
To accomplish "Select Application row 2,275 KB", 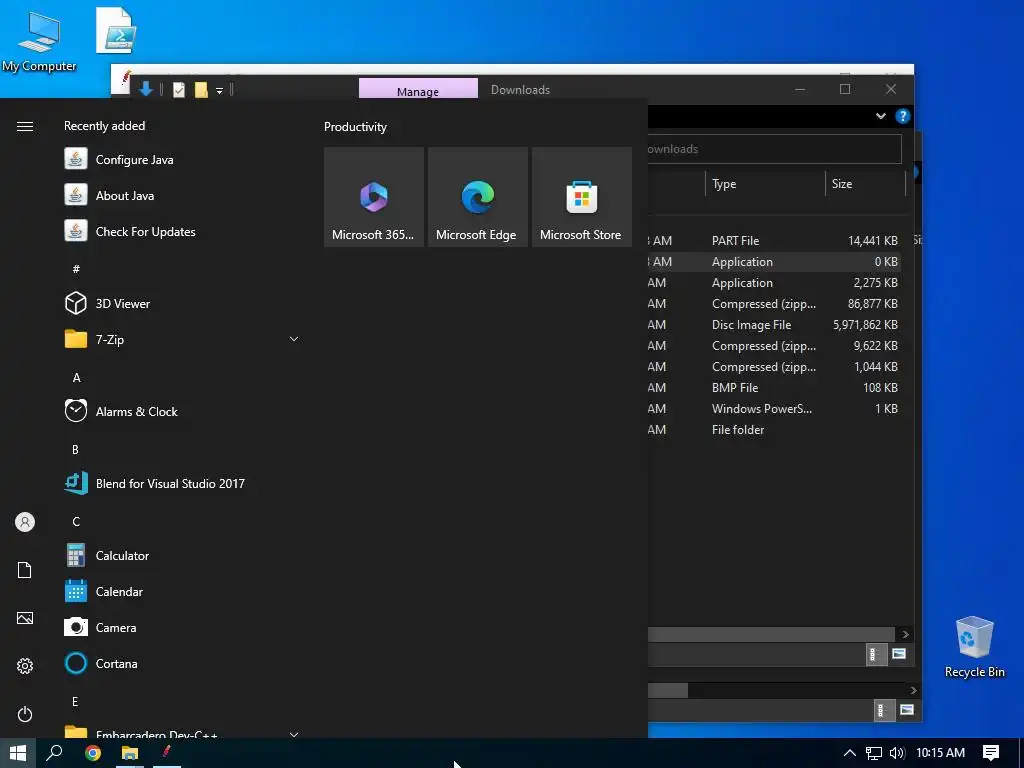I will pyautogui.click(x=774, y=282).
